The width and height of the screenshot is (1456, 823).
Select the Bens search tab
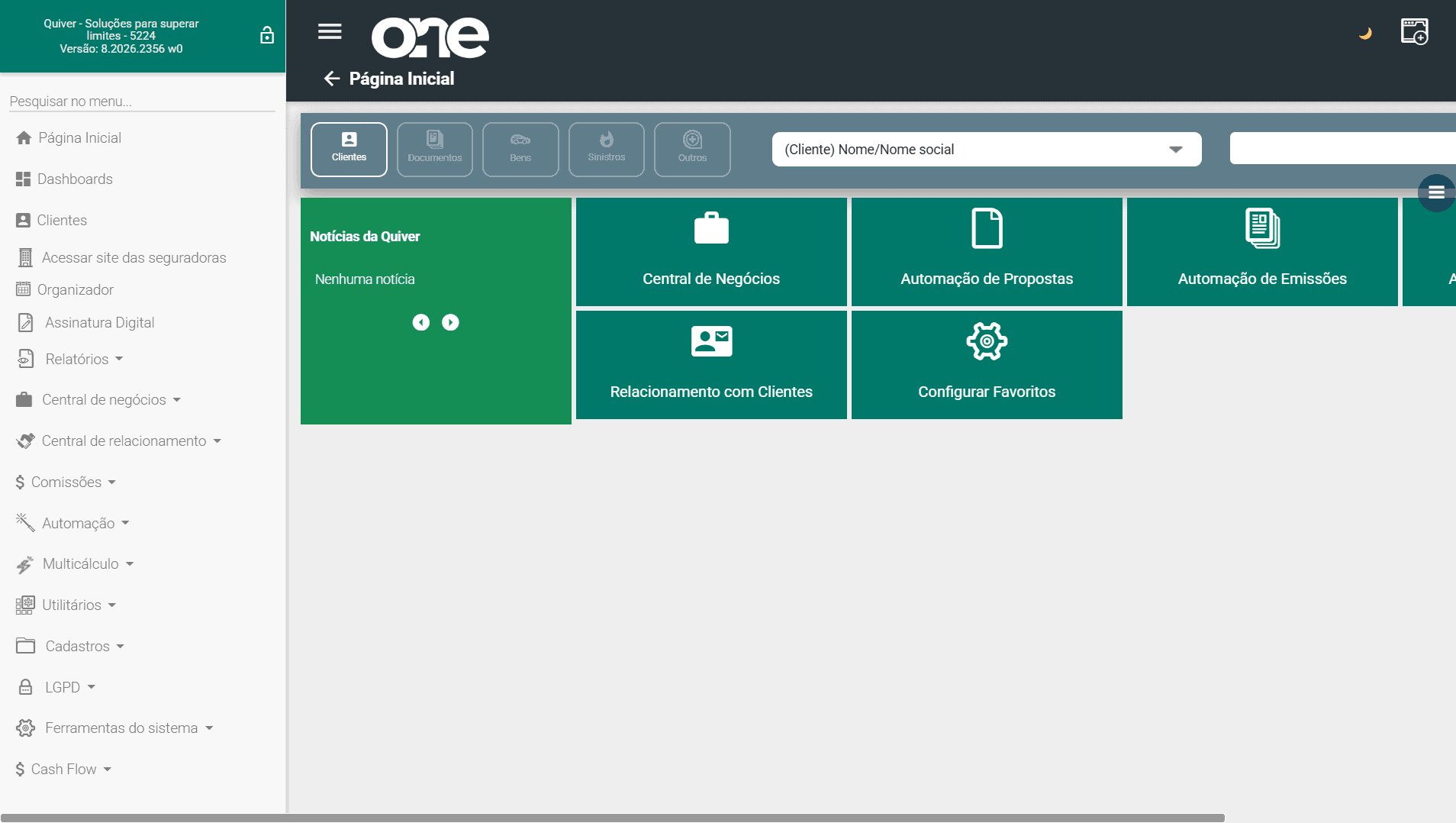coord(520,149)
